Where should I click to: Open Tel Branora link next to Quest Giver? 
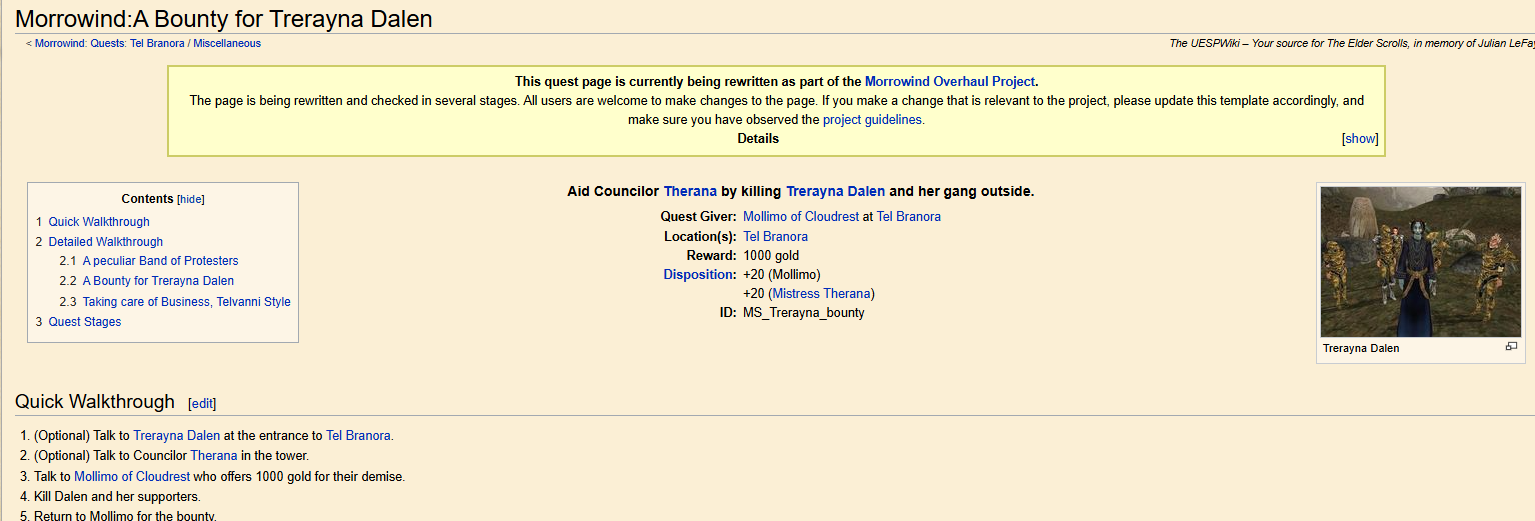click(909, 216)
